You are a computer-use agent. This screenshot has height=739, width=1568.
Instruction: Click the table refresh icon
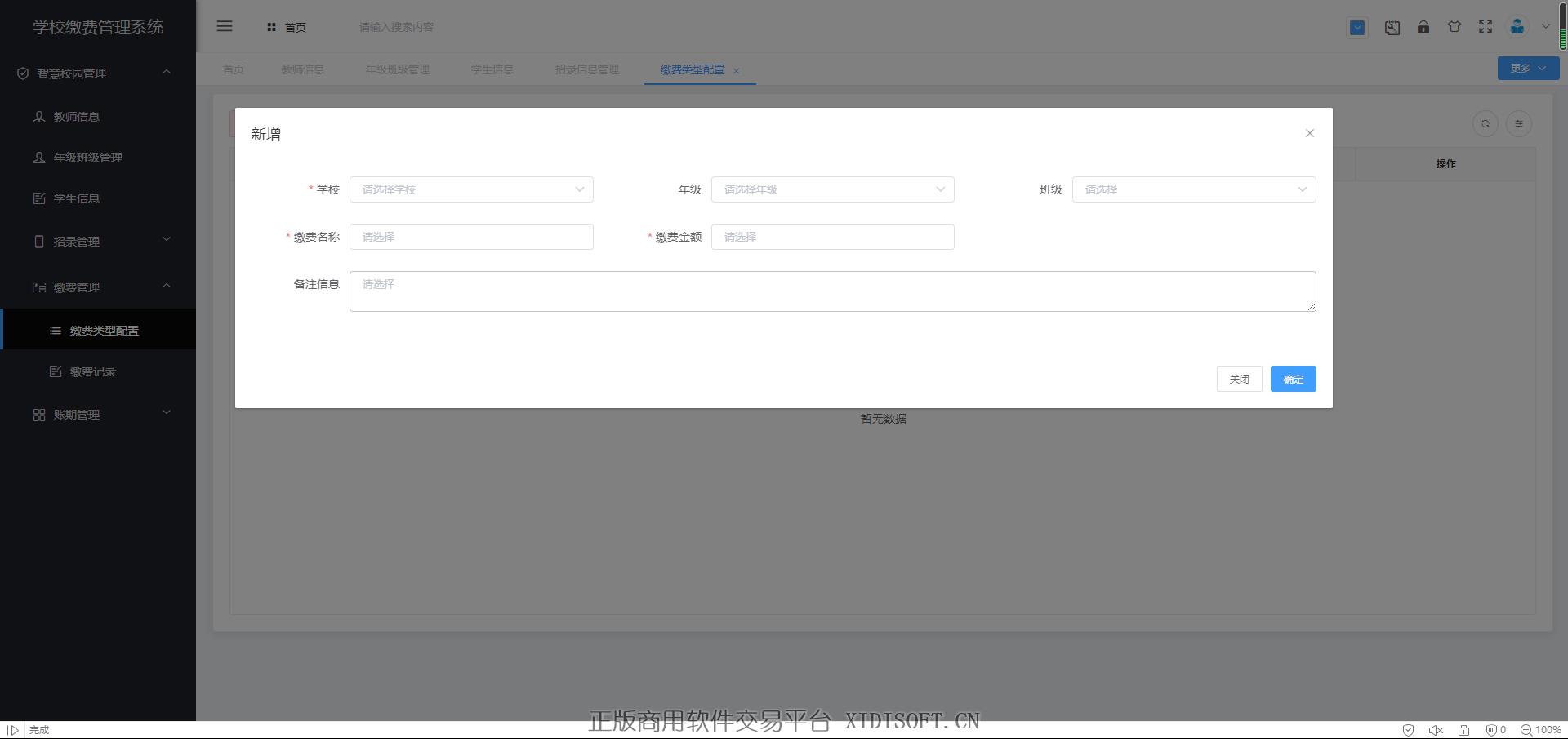(1486, 124)
